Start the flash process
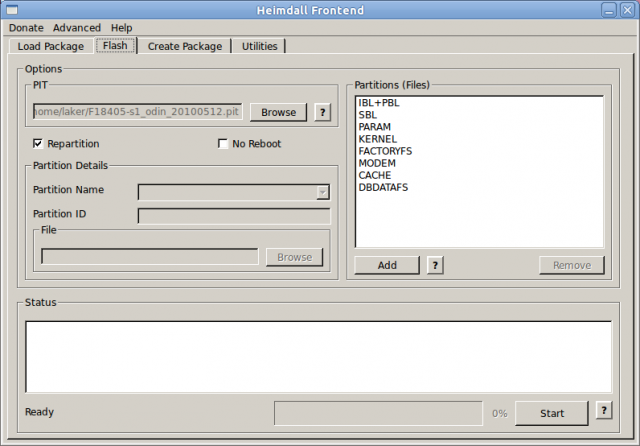The width and height of the screenshot is (640, 446). (552, 413)
